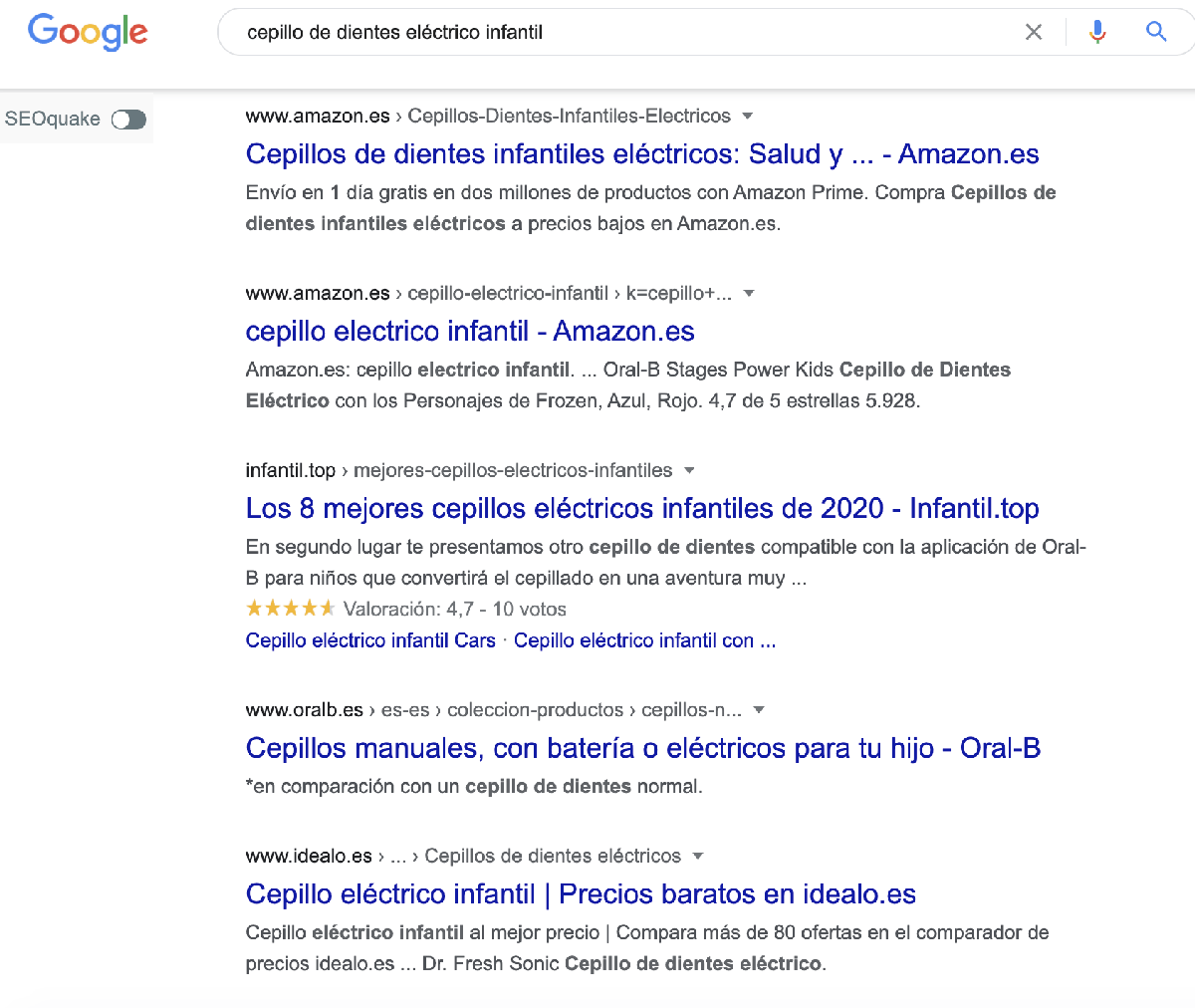The height and width of the screenshot is (1008, 1195).
Task: Open the Oral-B result about cepillos manuales
Action: pyautogui.click(x=643, y=748)
